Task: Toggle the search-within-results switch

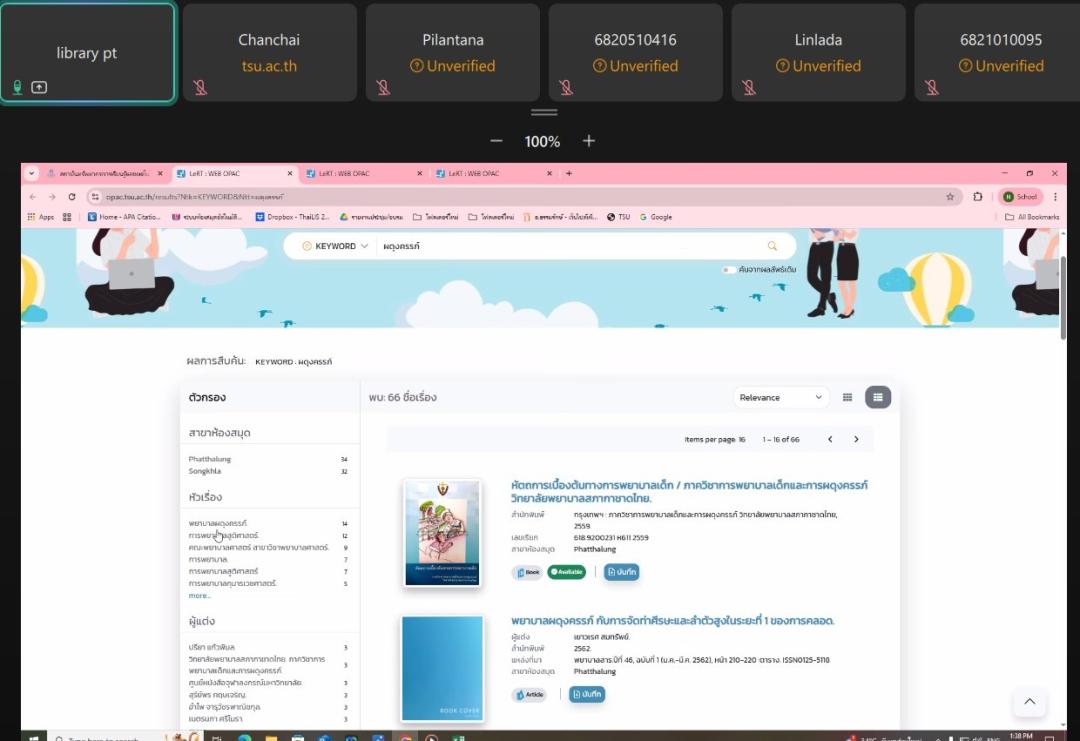Action: [x=728, y=270]
